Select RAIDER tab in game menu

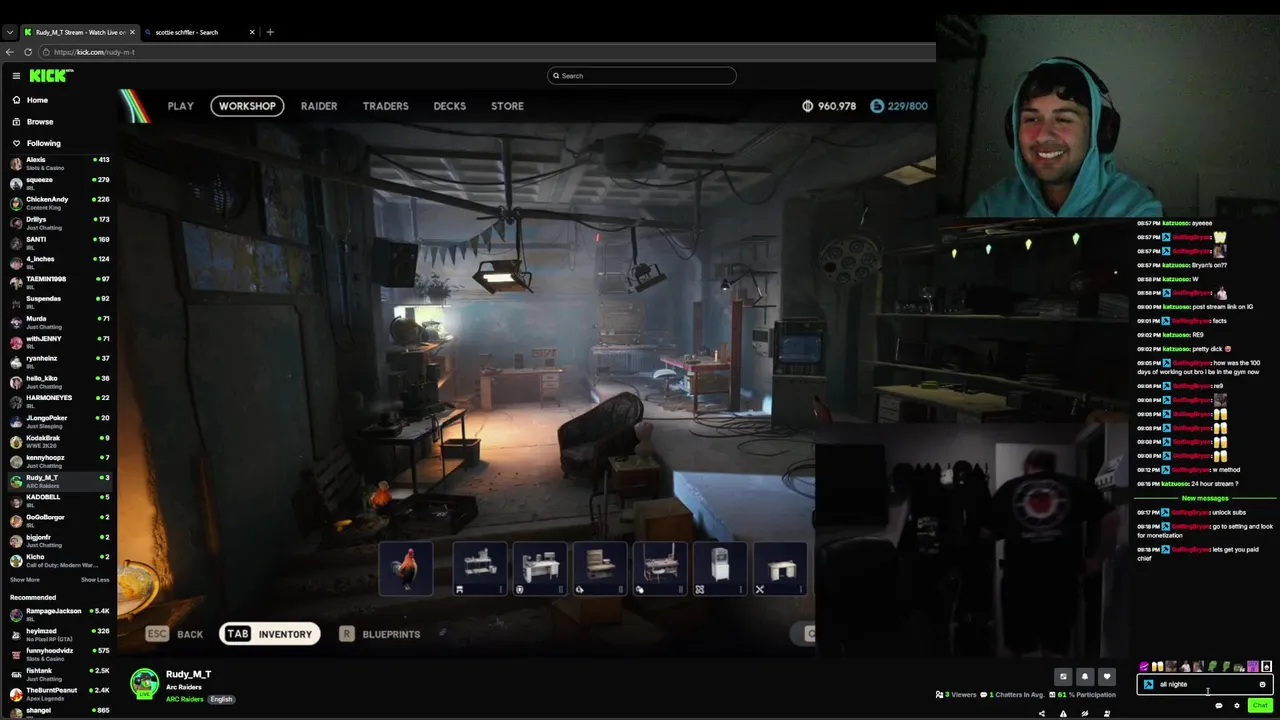coord(319,106)
